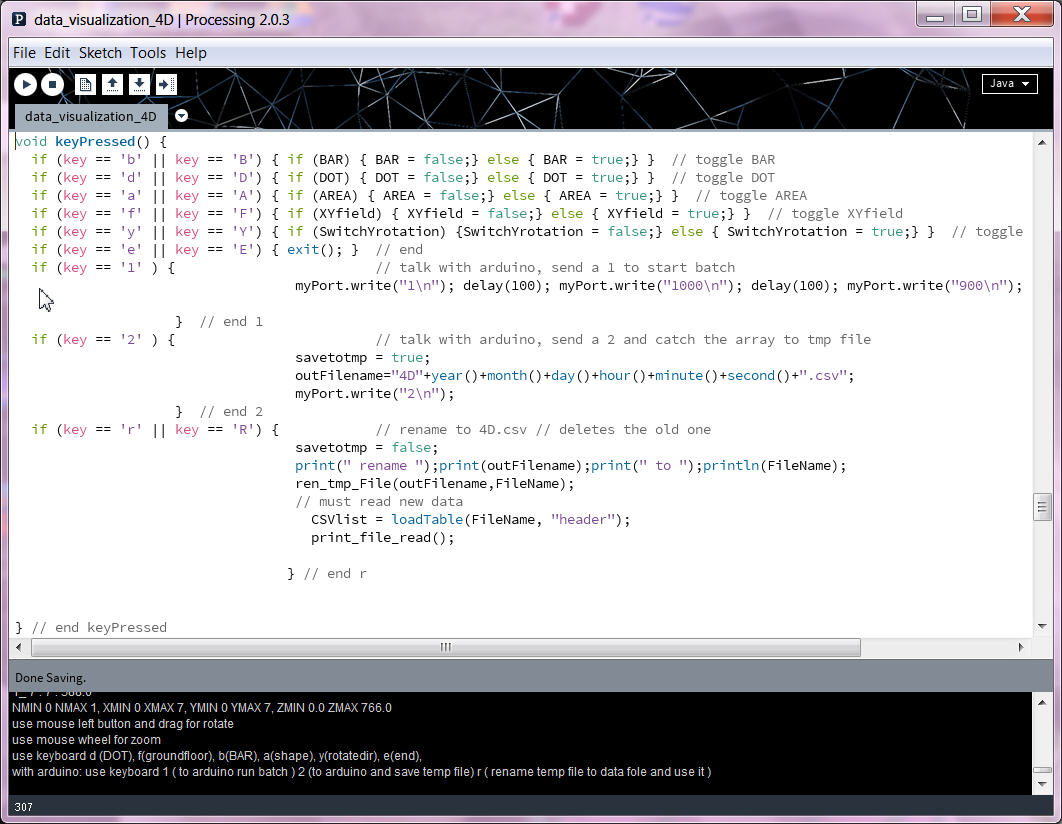1062x824 pixels.
Task: Open the Tools menu
Action: click(x=148, y=53)
